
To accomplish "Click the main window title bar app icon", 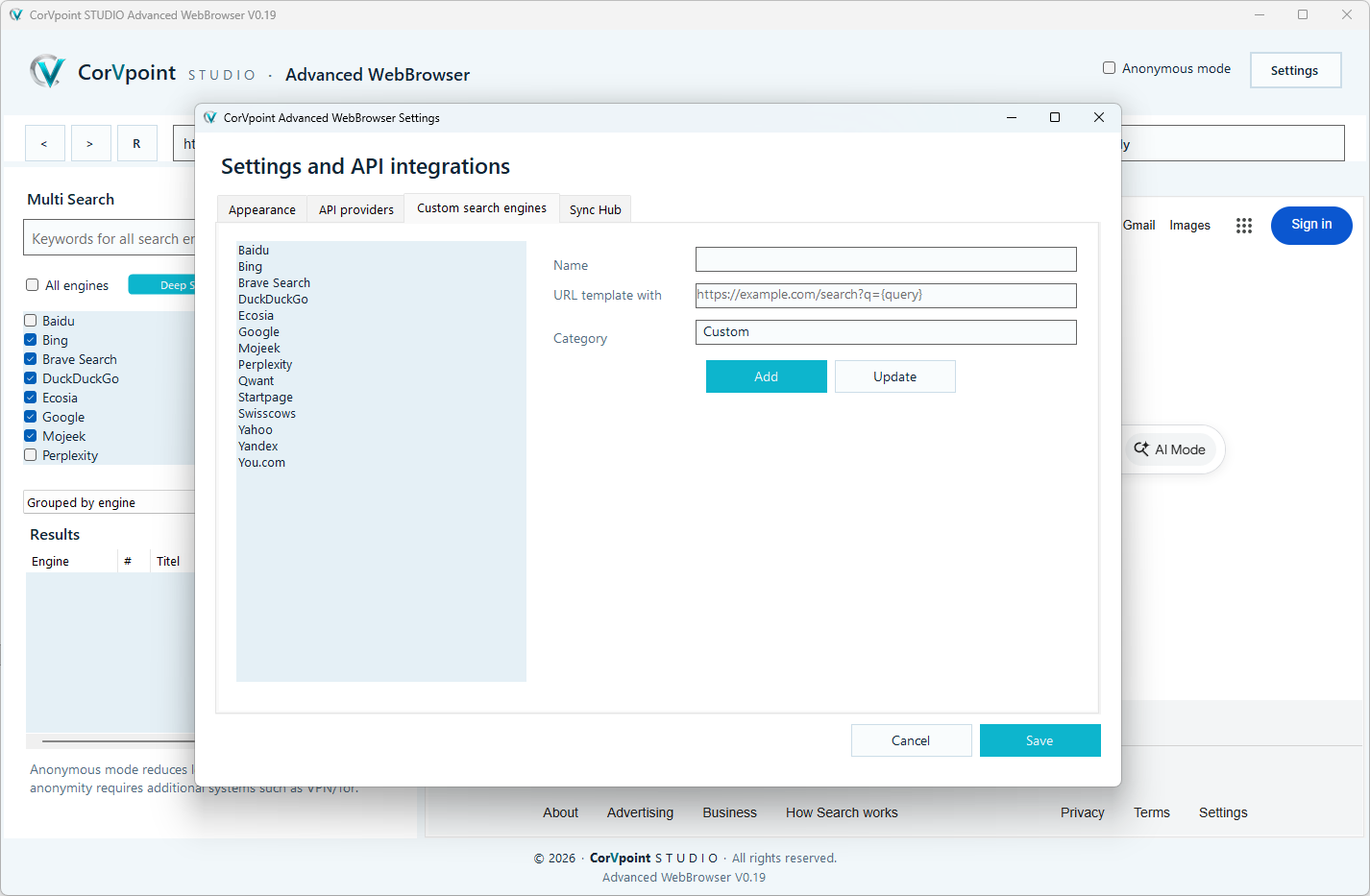I will click(x=15, y=14).
